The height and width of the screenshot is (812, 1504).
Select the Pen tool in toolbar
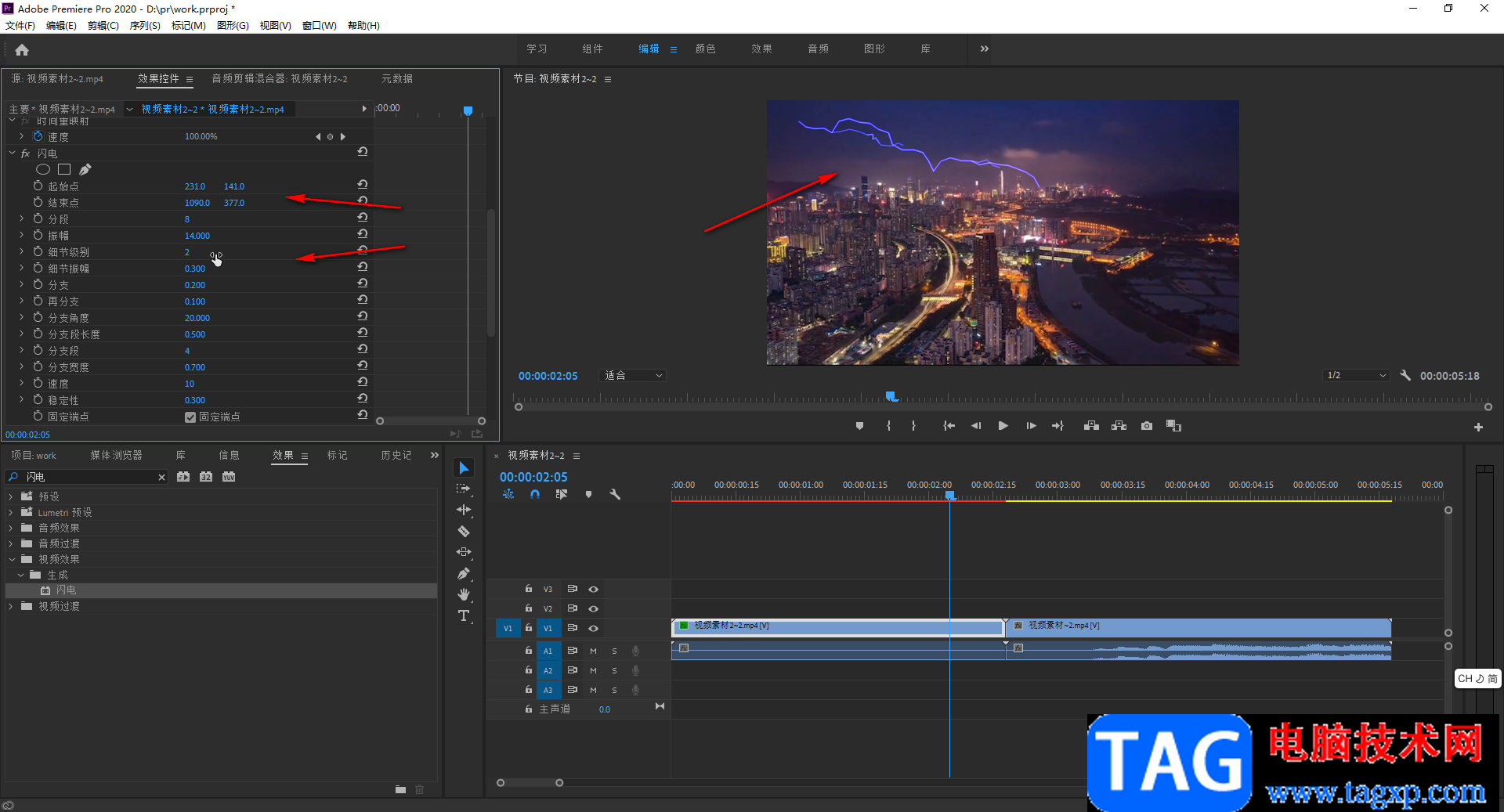pos(464,573)
